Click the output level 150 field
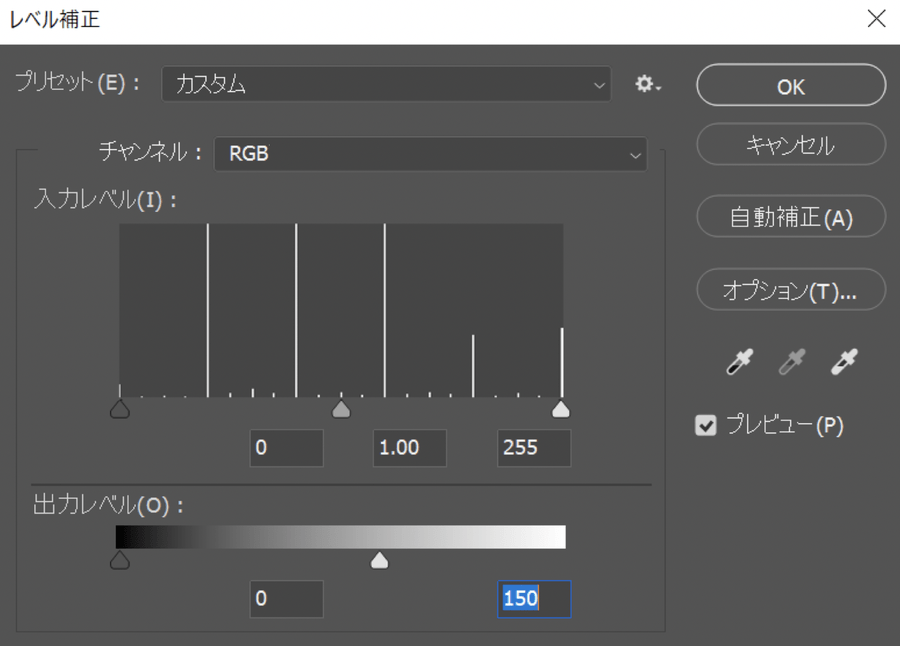 (534, 599)
